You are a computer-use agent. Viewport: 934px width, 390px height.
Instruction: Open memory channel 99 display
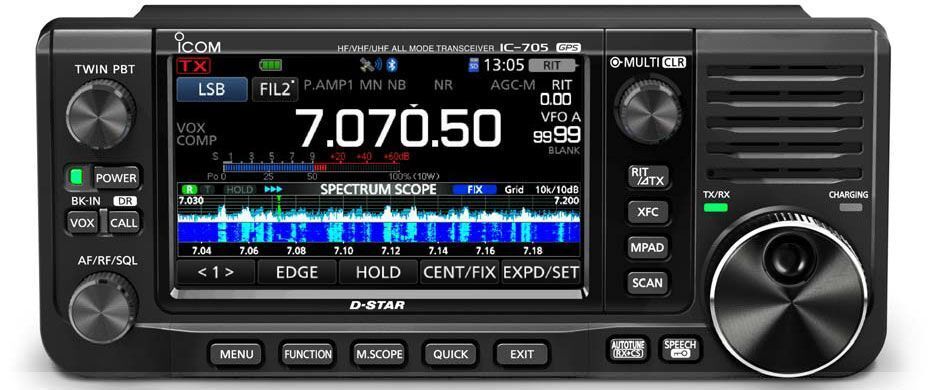[556, 135]
